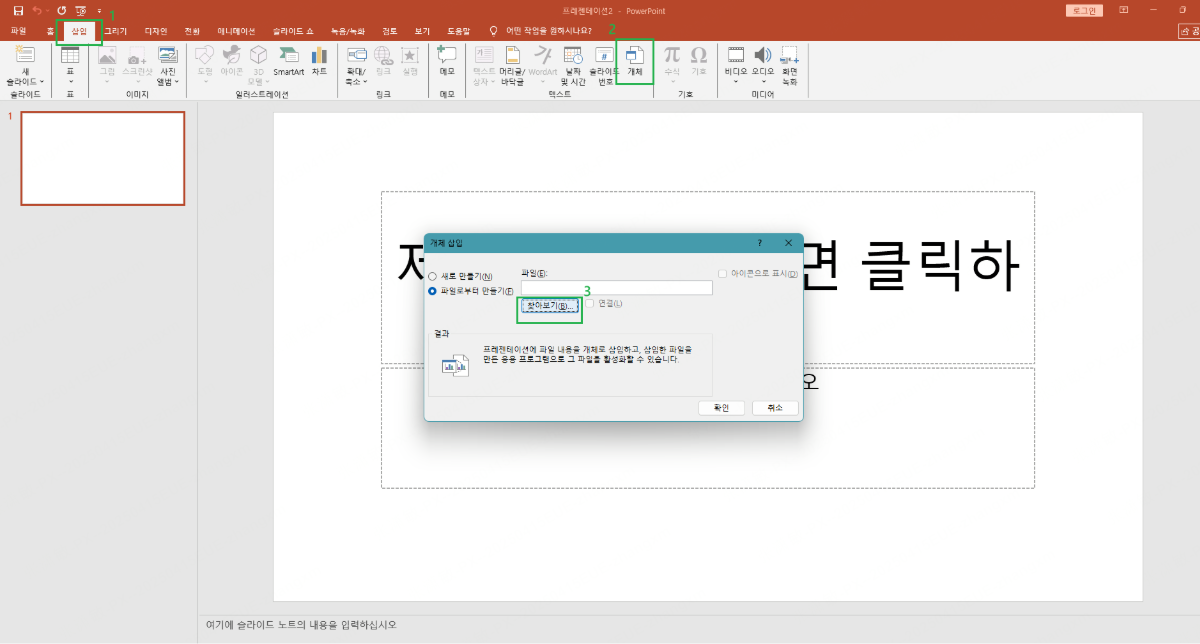Click the 개체 (Object) icon
Image resolution: width=1200 pixels, height=644 pixels.
coord(637,60)
